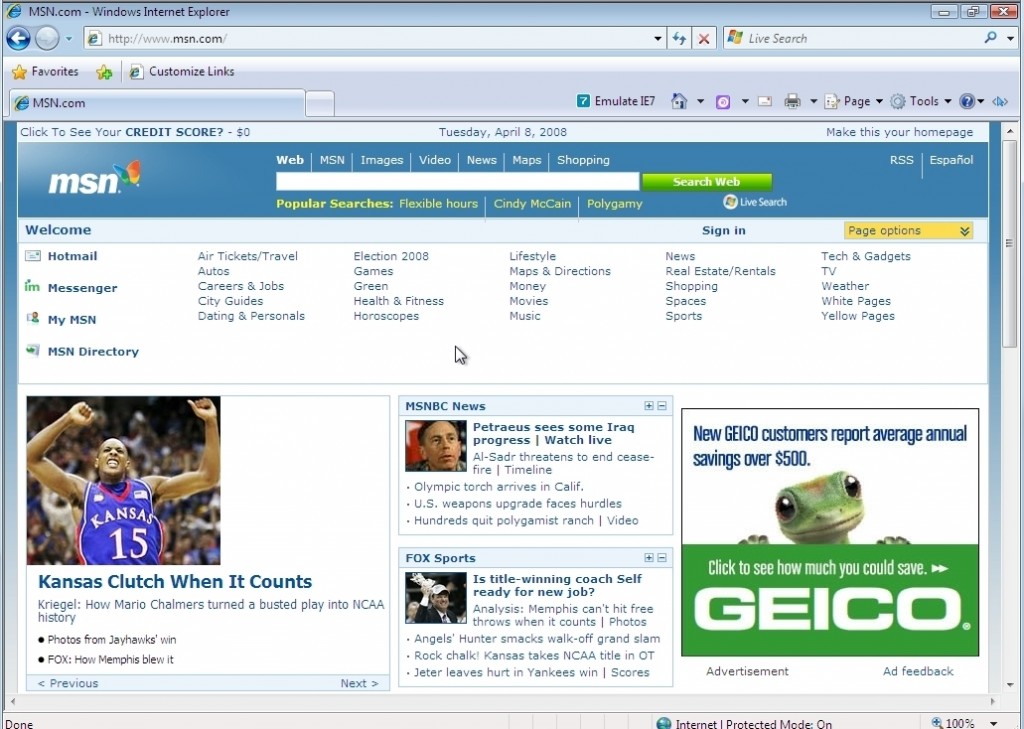
Task: Collapse the MSNBC News module with minus
Action: tap(662, 406)
